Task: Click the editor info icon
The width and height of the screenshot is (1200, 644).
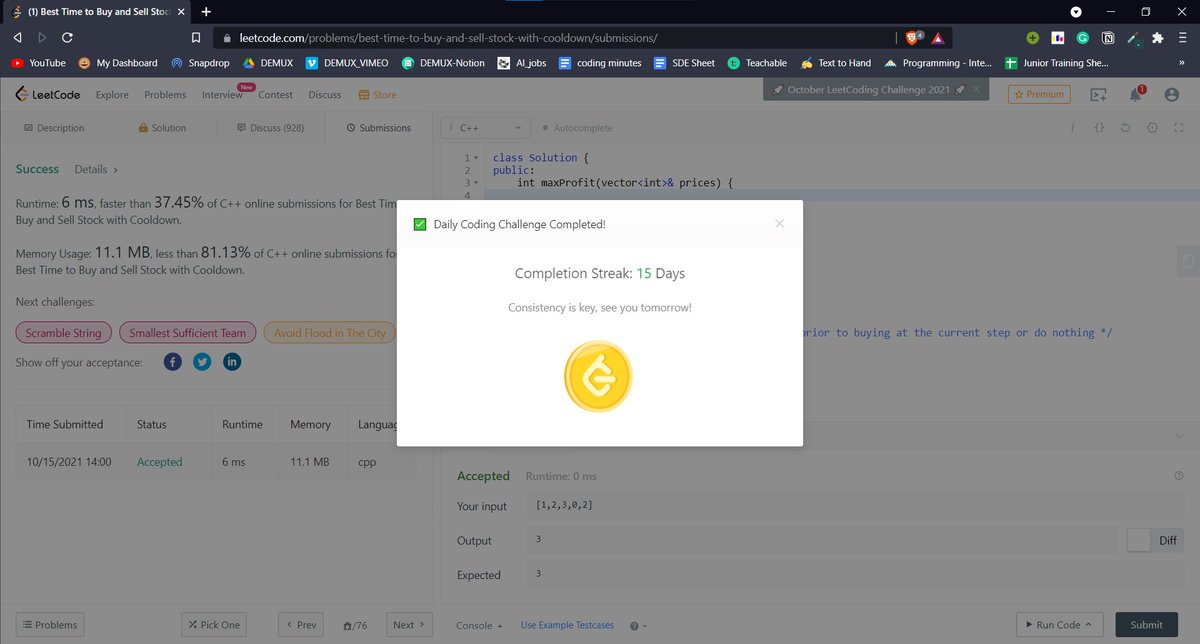Action: pos(1072,128)
